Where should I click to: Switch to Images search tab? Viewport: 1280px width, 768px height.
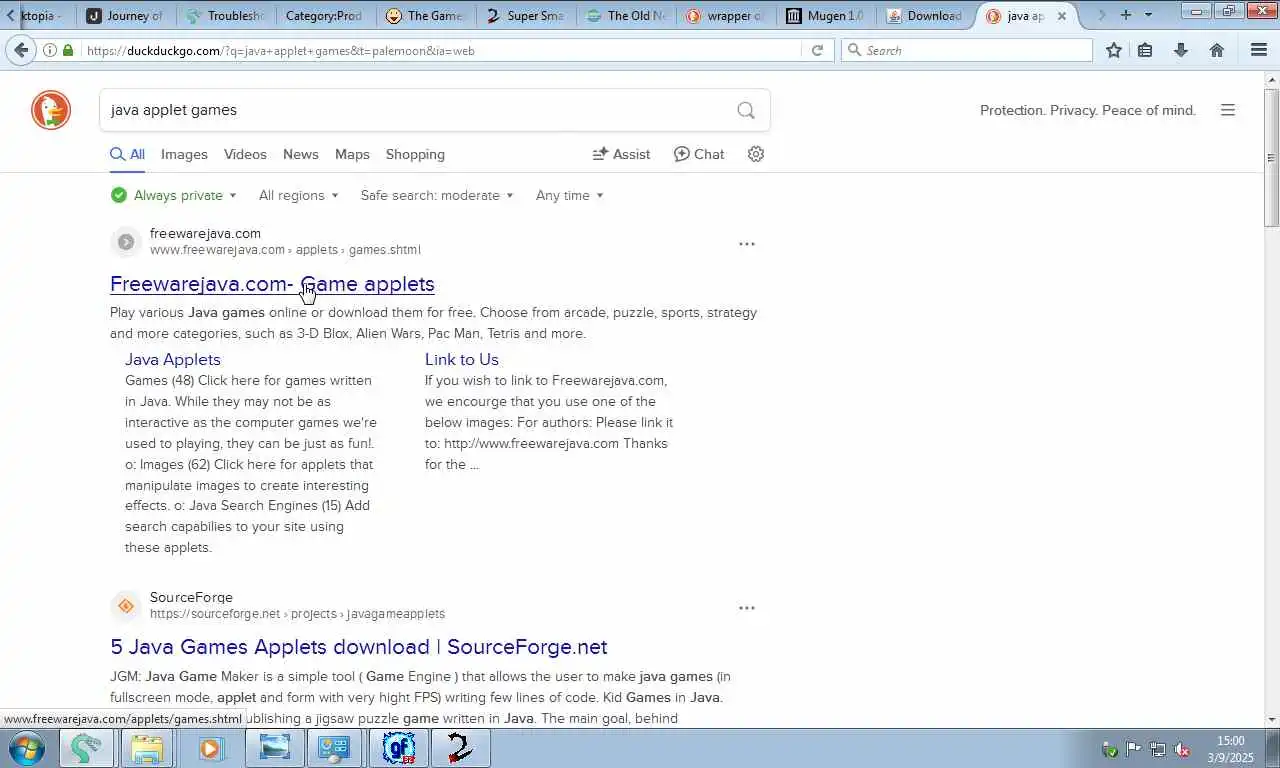[x=184, y=154]
